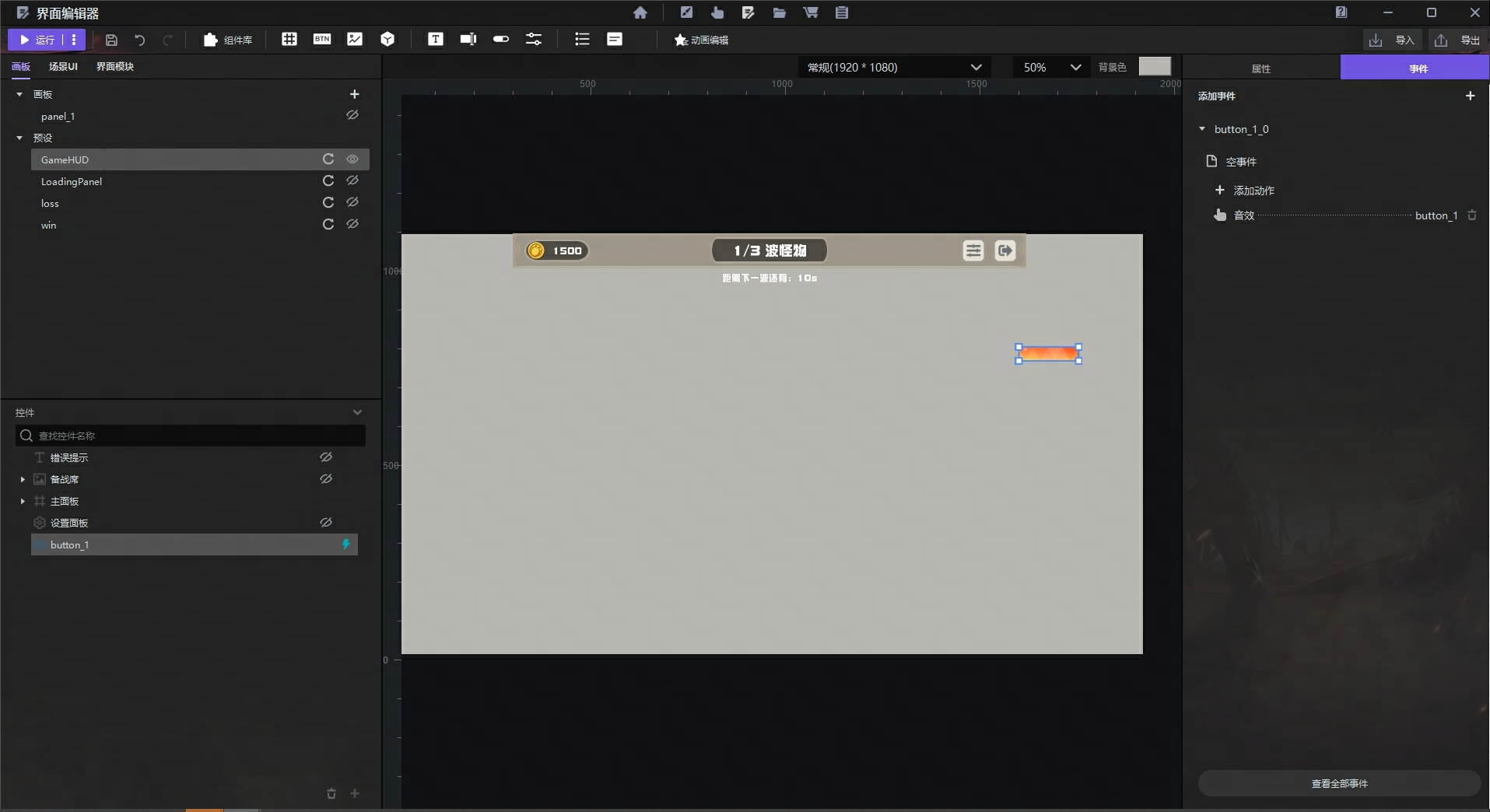Refresh the GameHUD preset

click(x=328, y=159)
